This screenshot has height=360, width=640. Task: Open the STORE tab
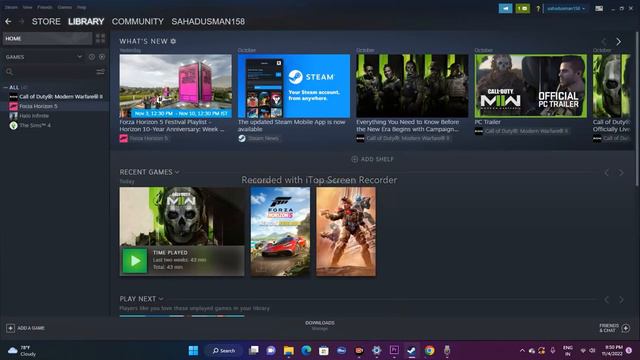point(46,21)
